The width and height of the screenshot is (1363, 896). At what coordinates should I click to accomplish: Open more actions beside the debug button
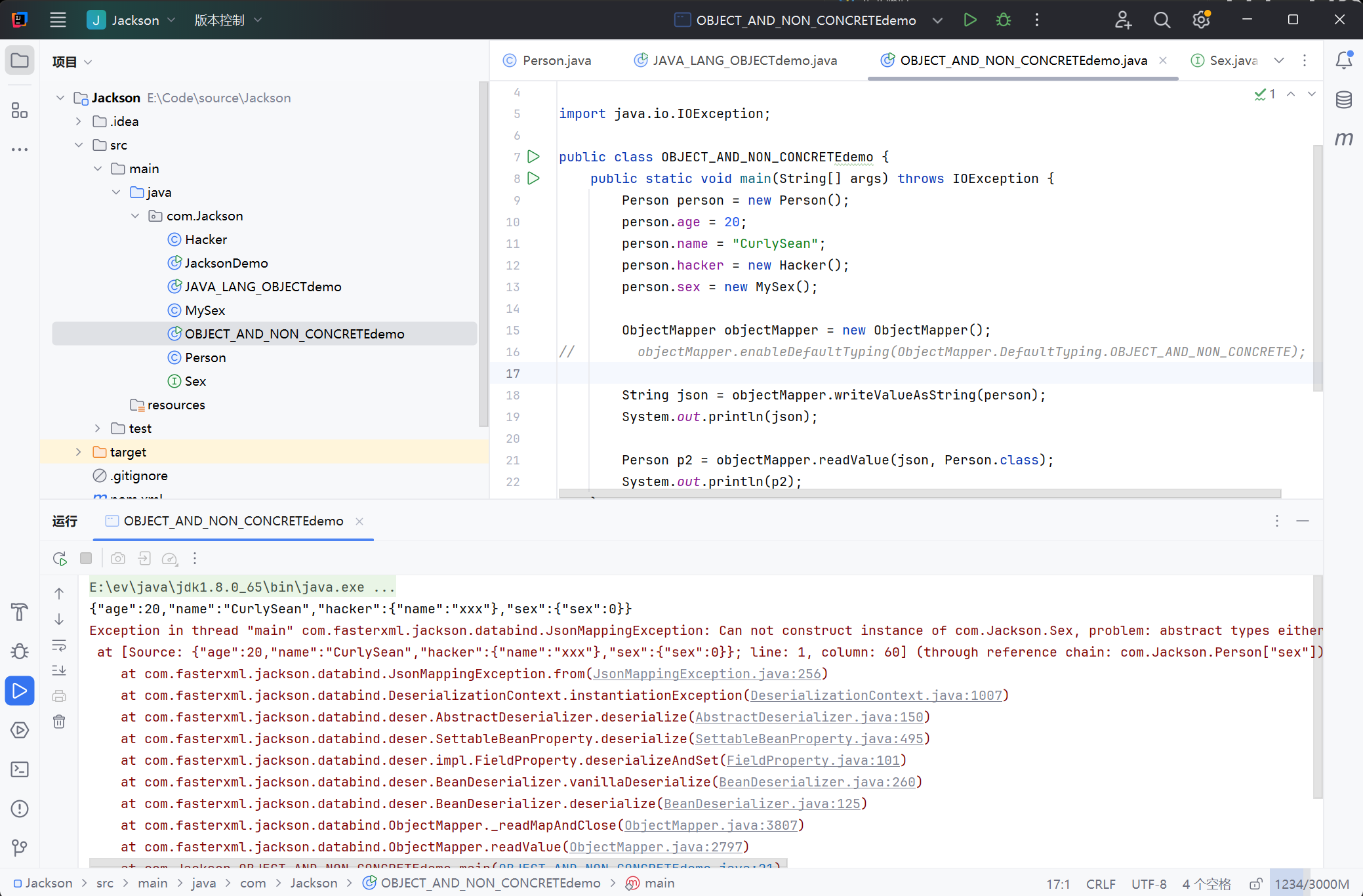[1037, 20]
